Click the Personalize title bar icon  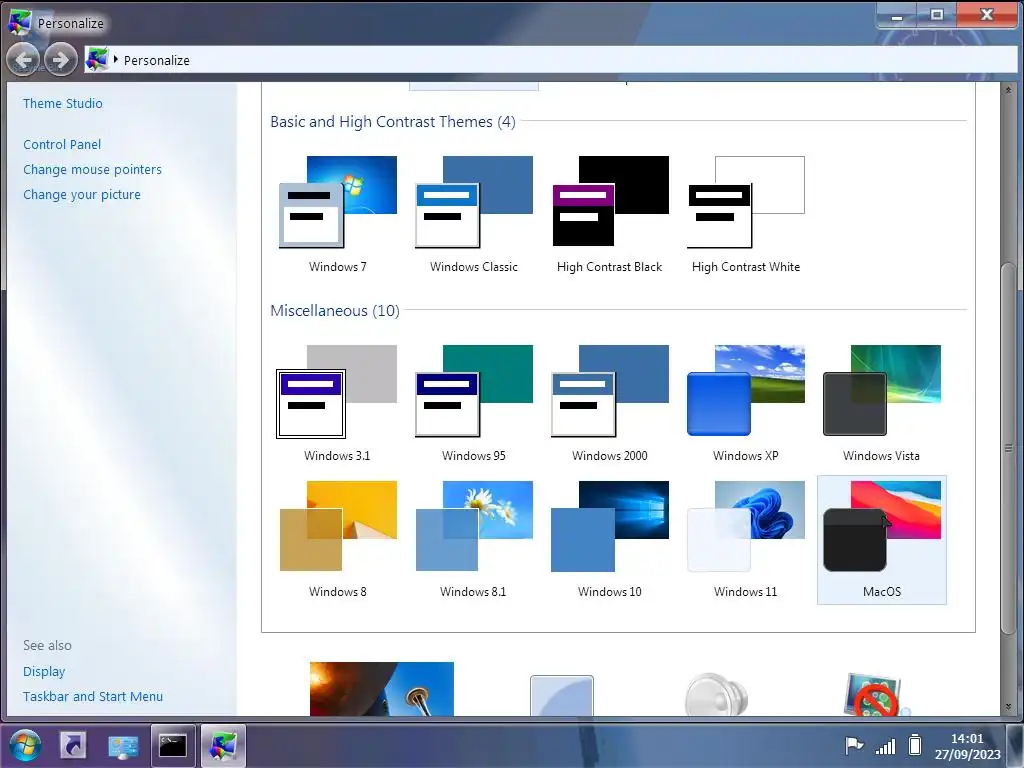(x=20, y=22)
